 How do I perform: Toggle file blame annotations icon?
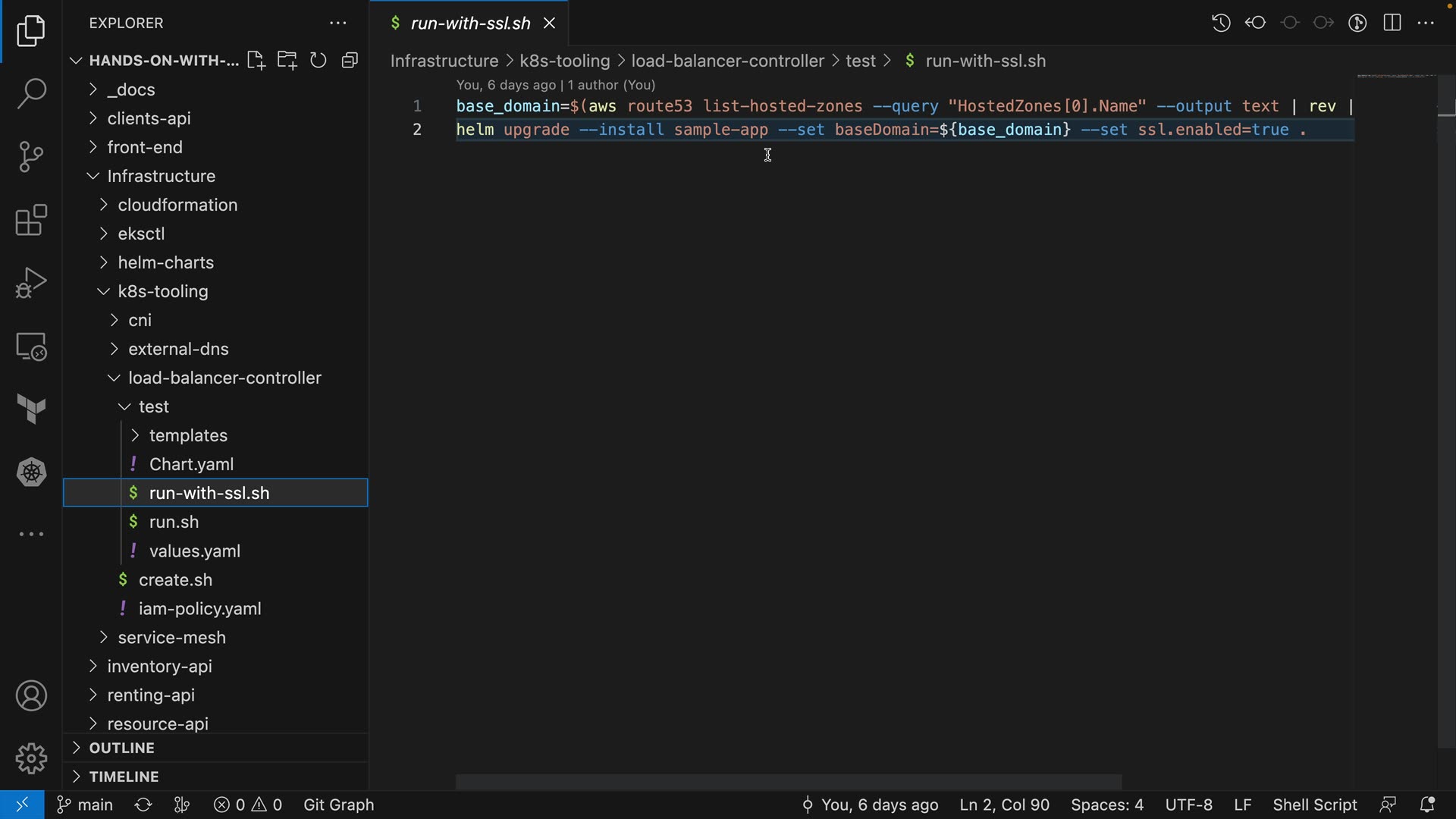point(1357,23)
